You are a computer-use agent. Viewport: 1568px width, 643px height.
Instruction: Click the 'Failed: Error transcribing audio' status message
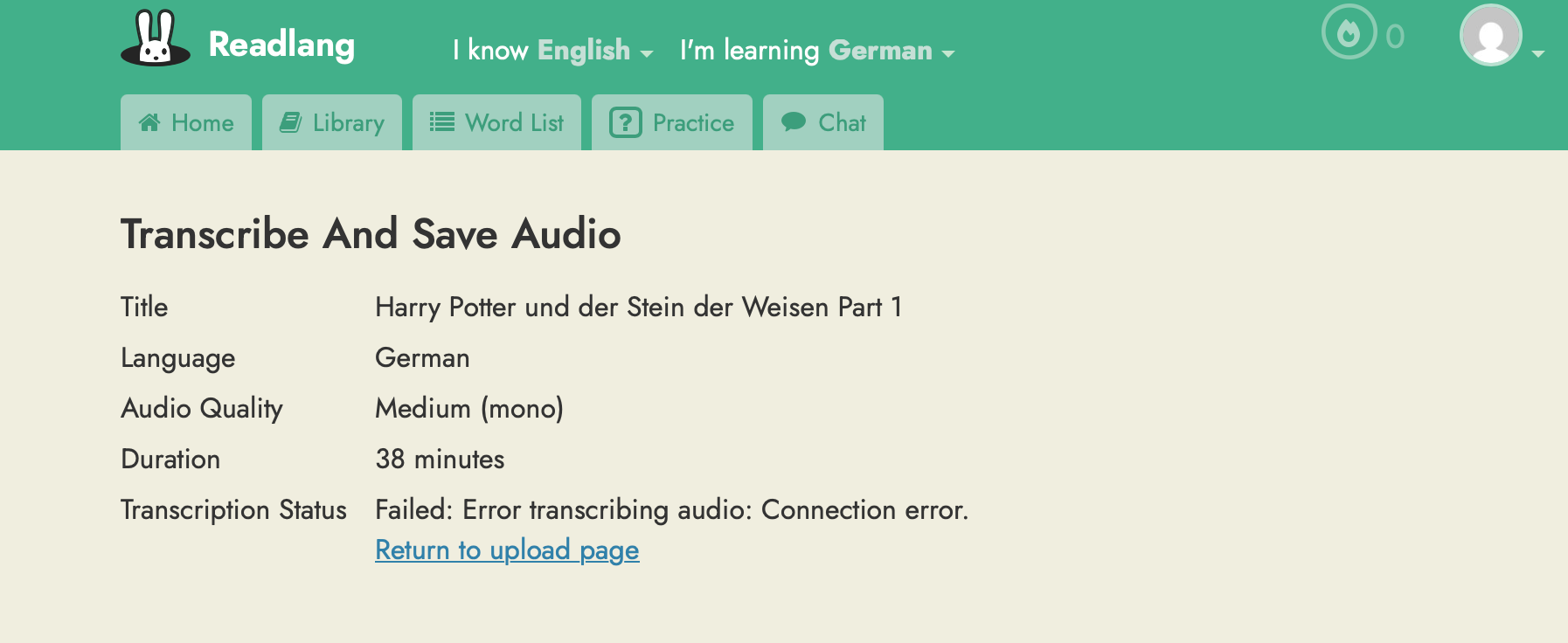672,510
